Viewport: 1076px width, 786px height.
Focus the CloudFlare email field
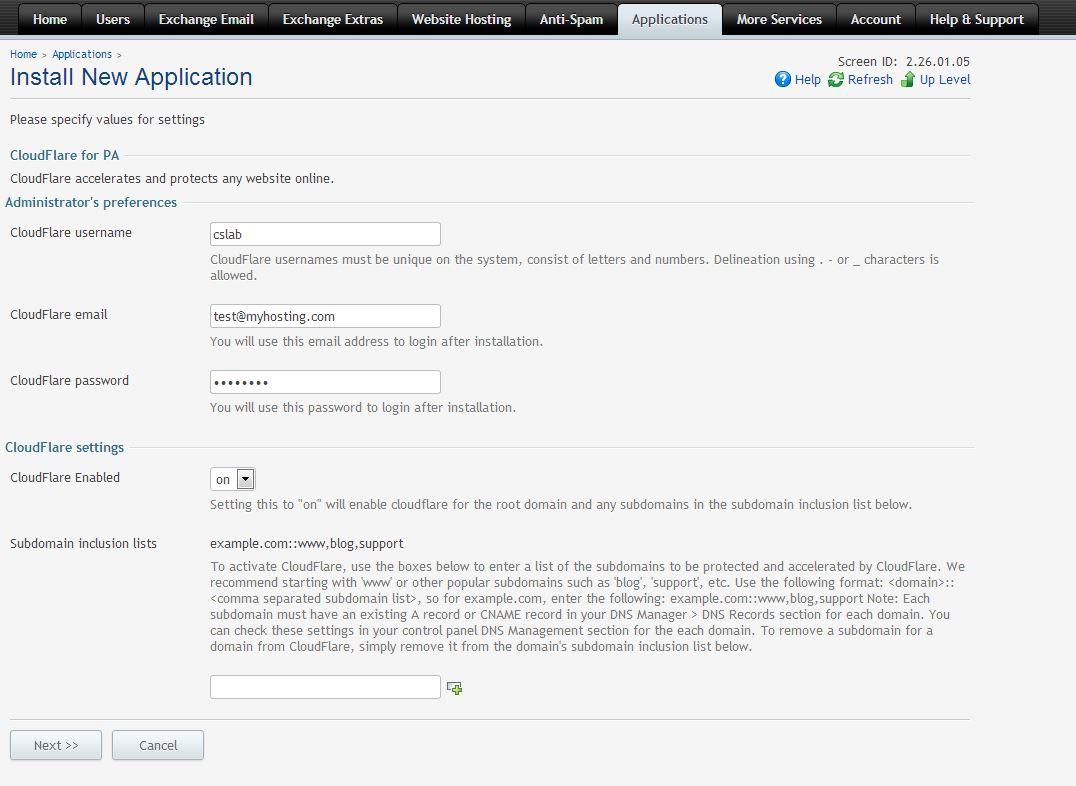pyautogui.click(x=325, y=316)
